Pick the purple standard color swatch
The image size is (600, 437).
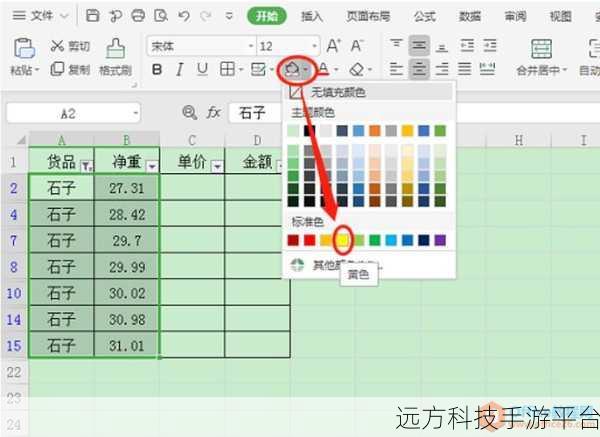[440, 240]
